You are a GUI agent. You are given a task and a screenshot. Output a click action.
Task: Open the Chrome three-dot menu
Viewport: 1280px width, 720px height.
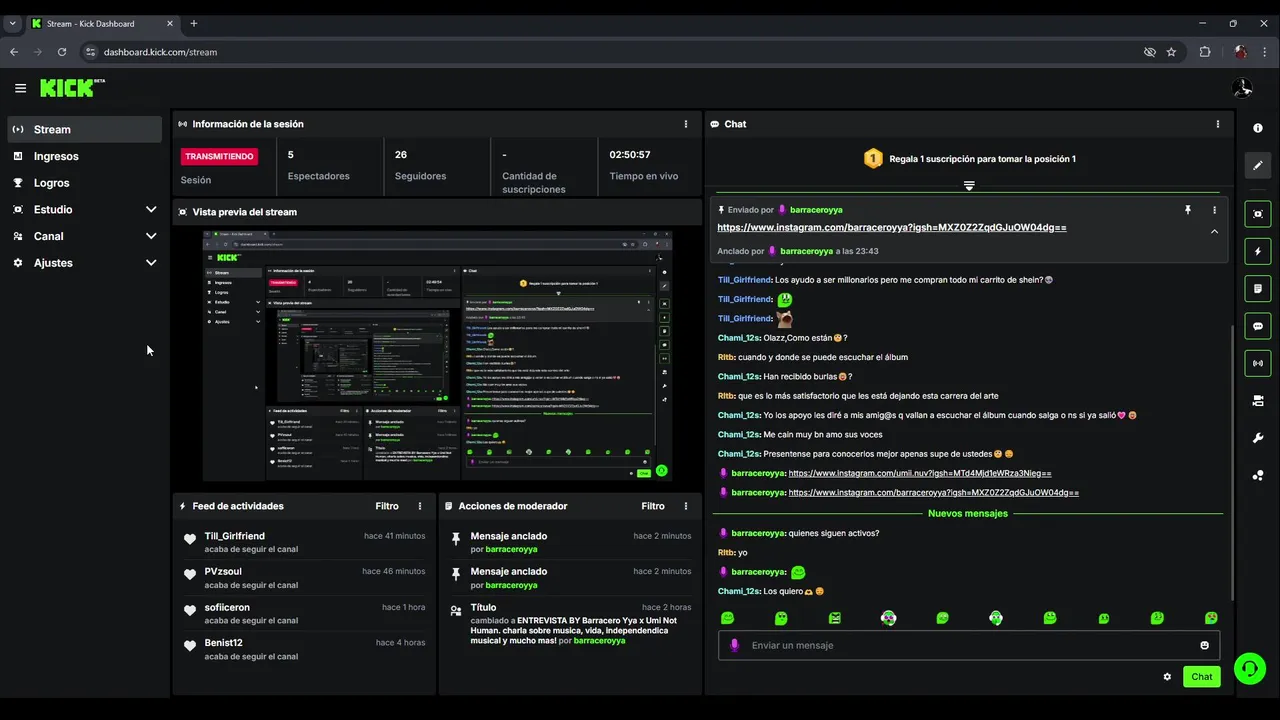pyautogui.click(x=1265, y=52)
